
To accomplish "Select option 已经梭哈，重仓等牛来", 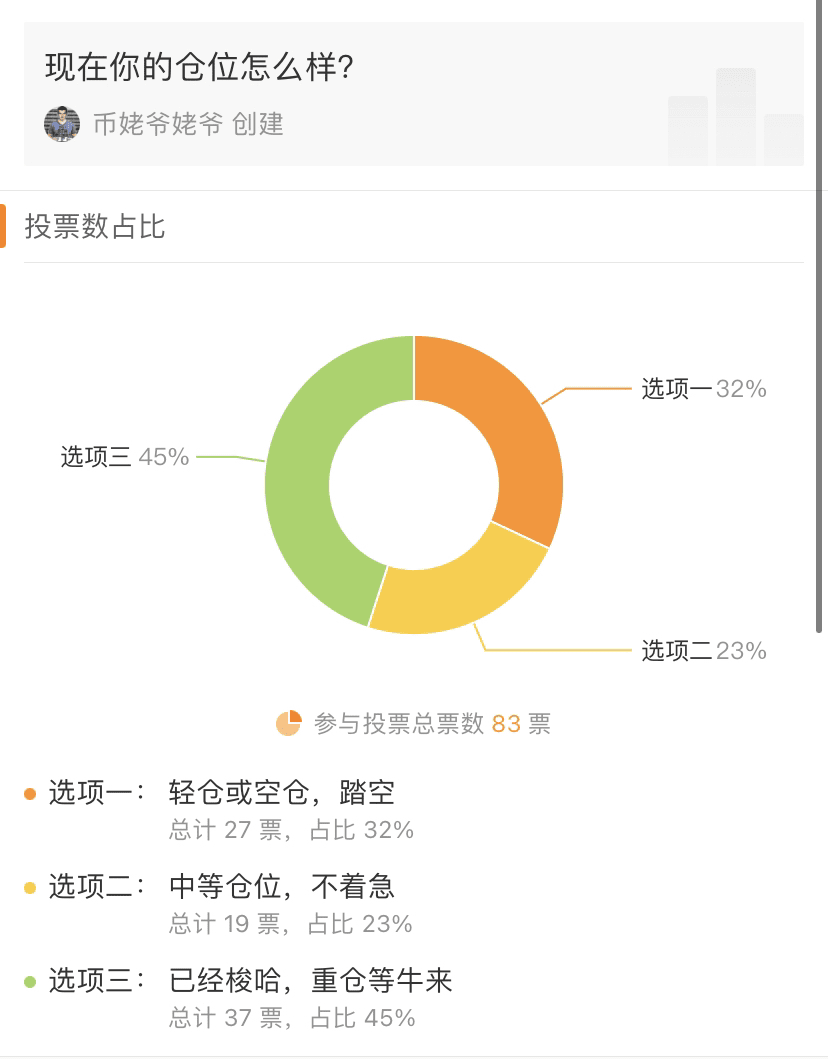I will pos(310,981).
